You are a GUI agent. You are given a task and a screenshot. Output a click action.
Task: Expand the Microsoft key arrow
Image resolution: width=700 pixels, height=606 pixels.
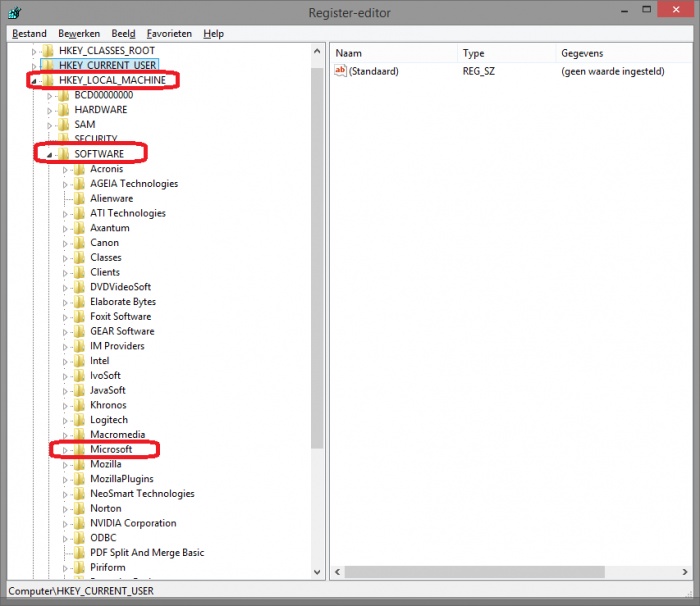click(x=65, y=450)
